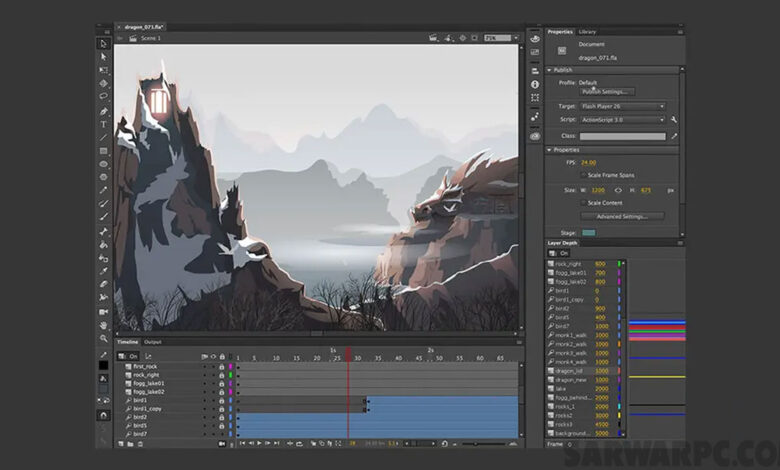Select the Subselection tool
The height and width of the screenshot is (470, 780).
tap(103, 57)
